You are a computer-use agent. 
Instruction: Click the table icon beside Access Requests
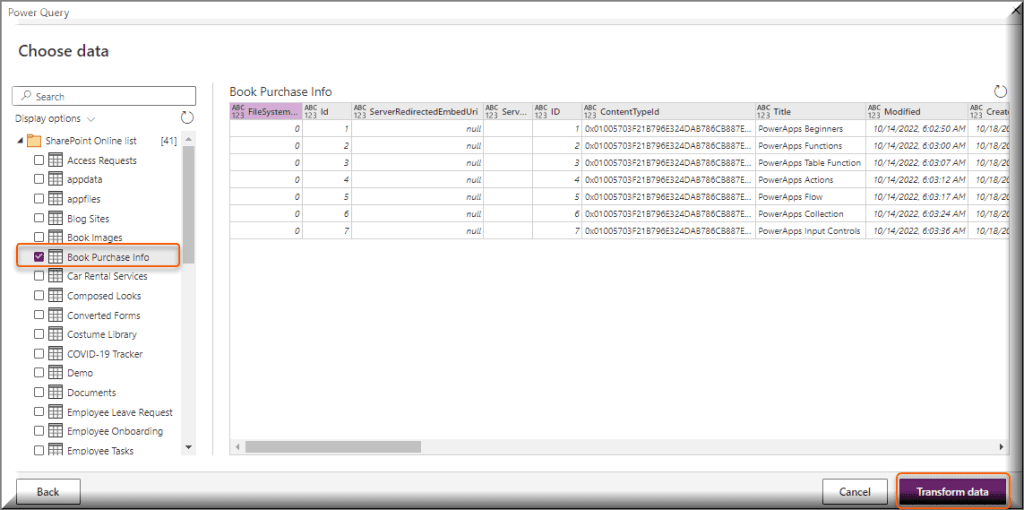pyautogui.click(x=56, y=160)
